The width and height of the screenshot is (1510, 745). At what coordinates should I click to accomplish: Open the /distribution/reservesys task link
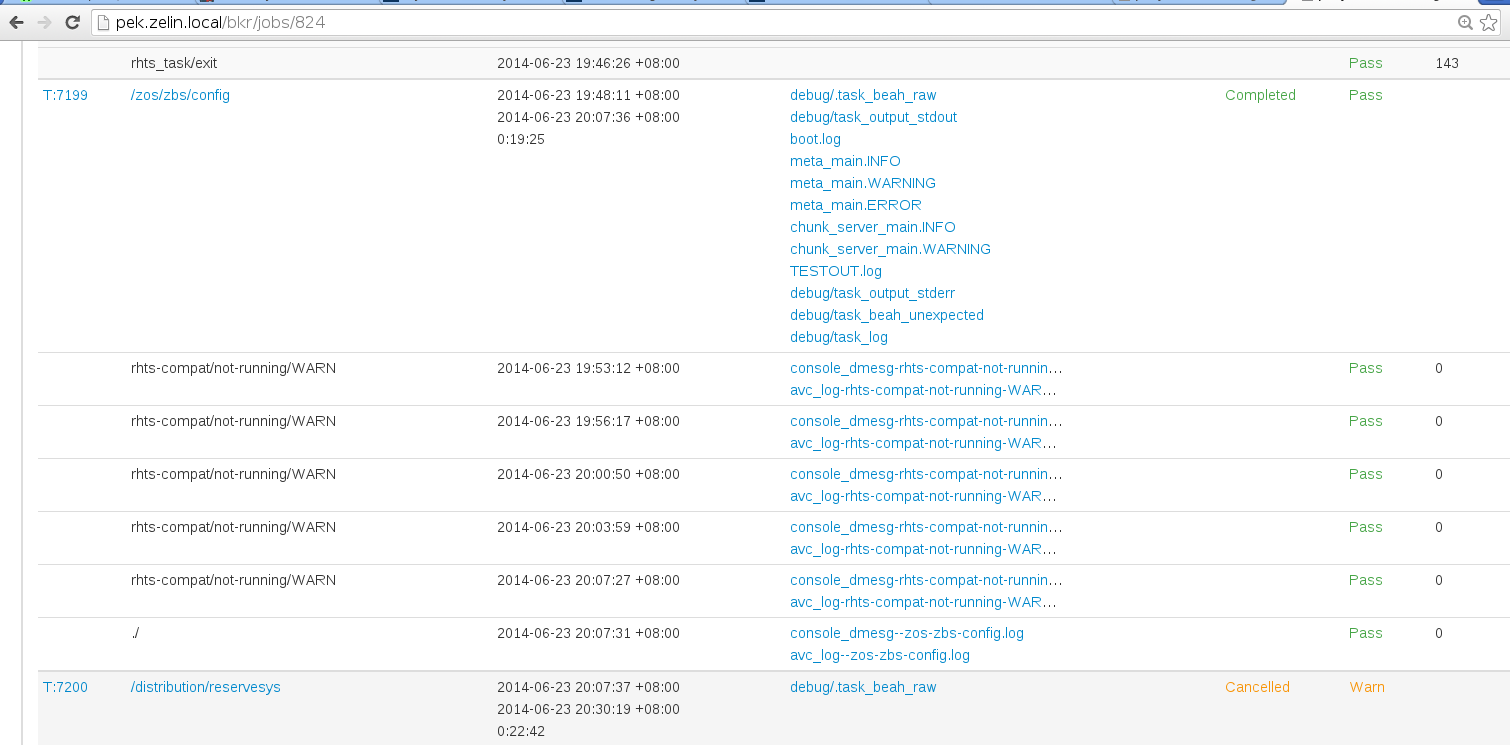[206, 687]
